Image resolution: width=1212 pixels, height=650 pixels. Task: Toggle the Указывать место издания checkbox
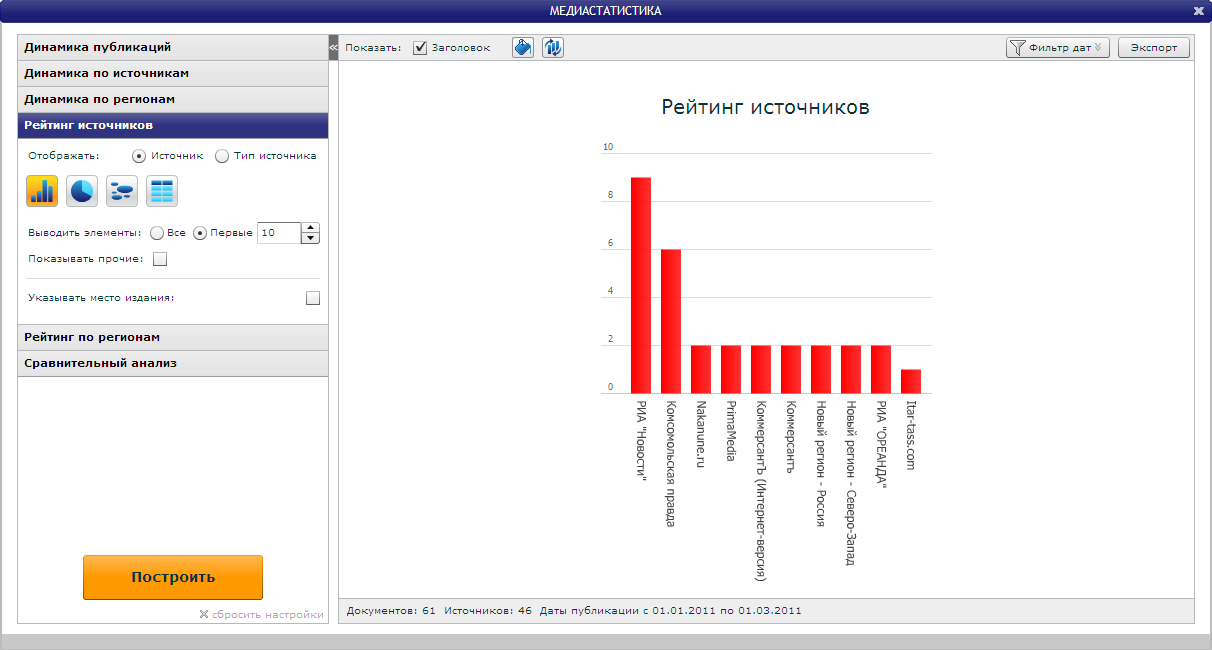(x=313, y=298)
